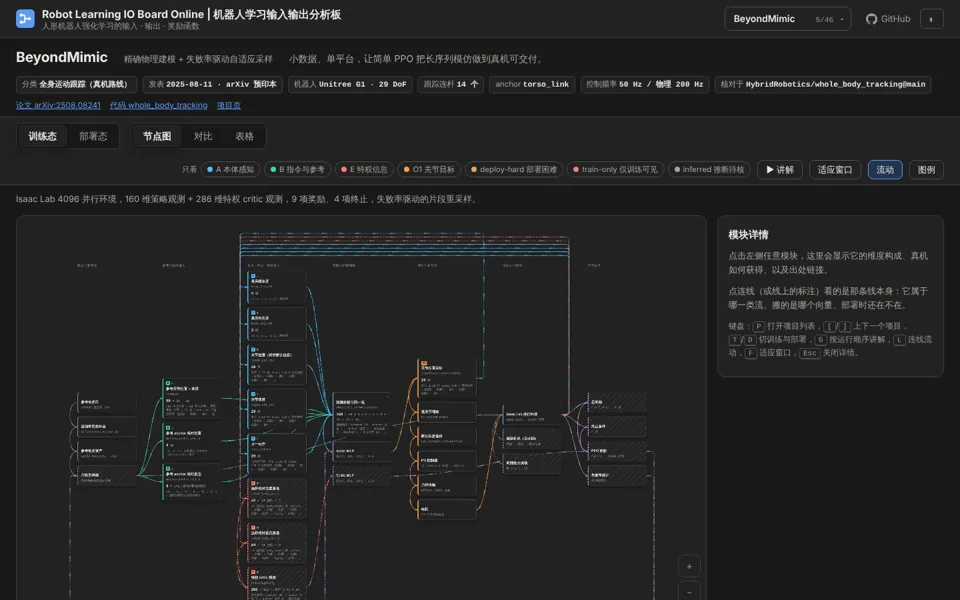Start the 讲解 walkthrough
Viewport: 960px width, 600px height.
tap(779, 170)
